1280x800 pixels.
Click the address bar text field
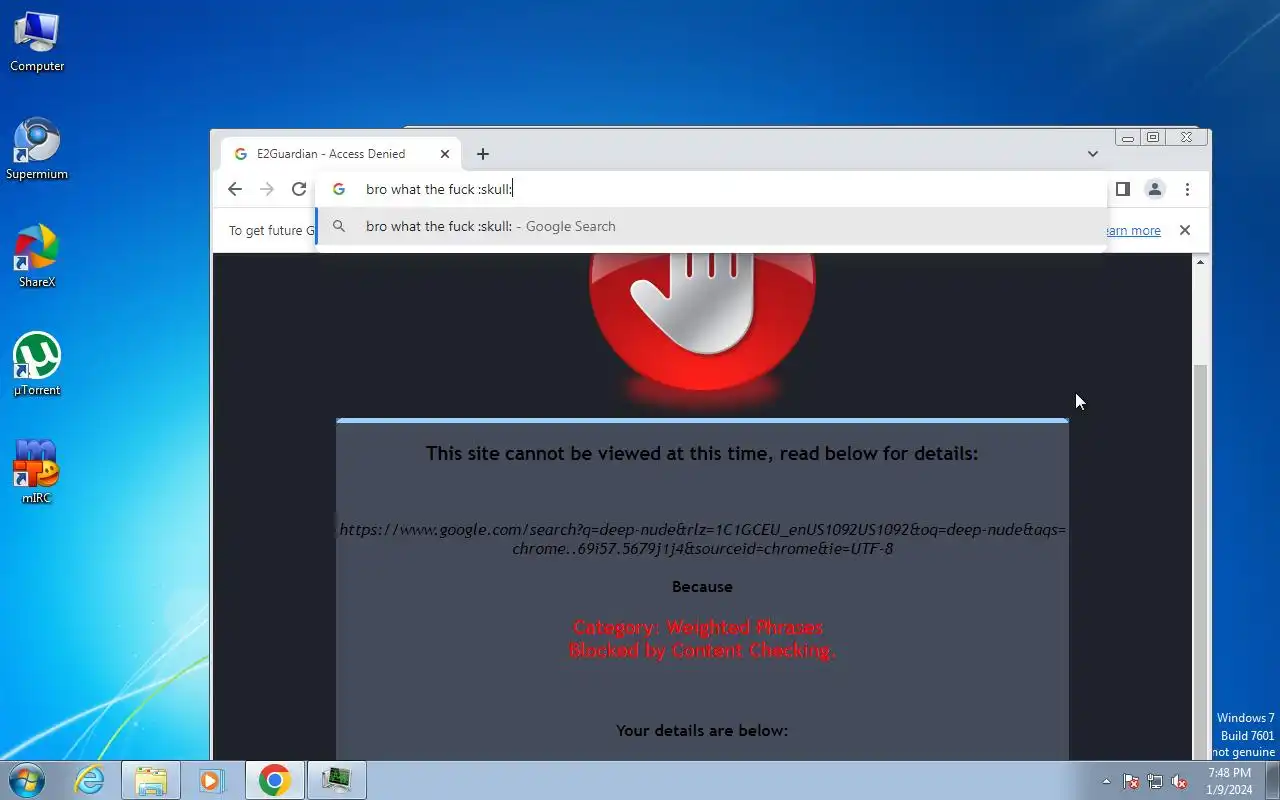tap(710, 189)
